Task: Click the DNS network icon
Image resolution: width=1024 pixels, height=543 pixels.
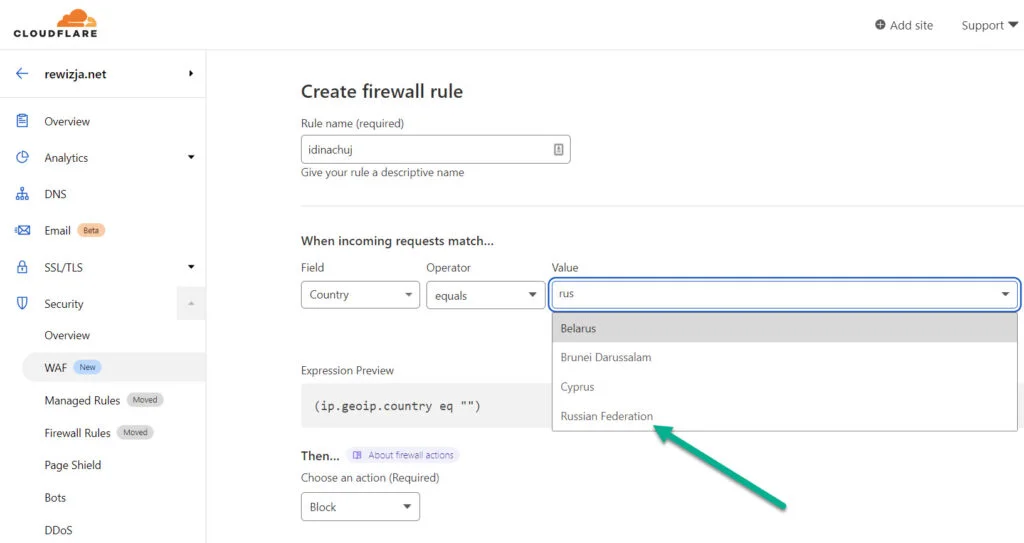Action: tap(22, 194)
